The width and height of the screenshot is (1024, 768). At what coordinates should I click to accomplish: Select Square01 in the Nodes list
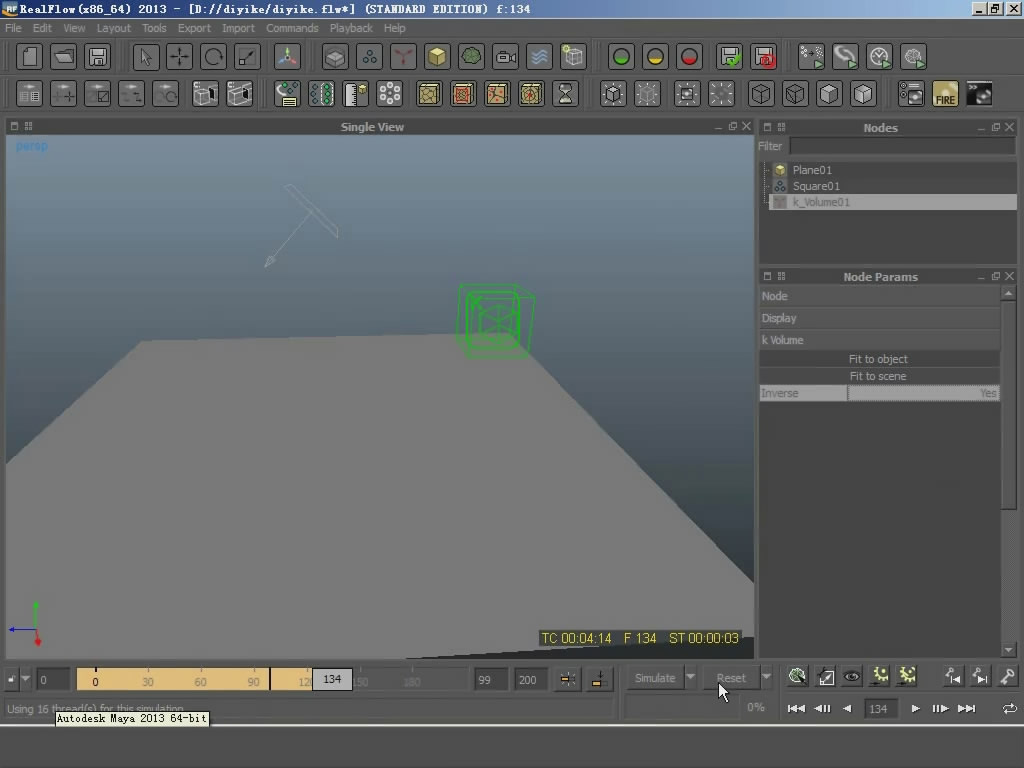pyautogui.click(x=816, y=186)
